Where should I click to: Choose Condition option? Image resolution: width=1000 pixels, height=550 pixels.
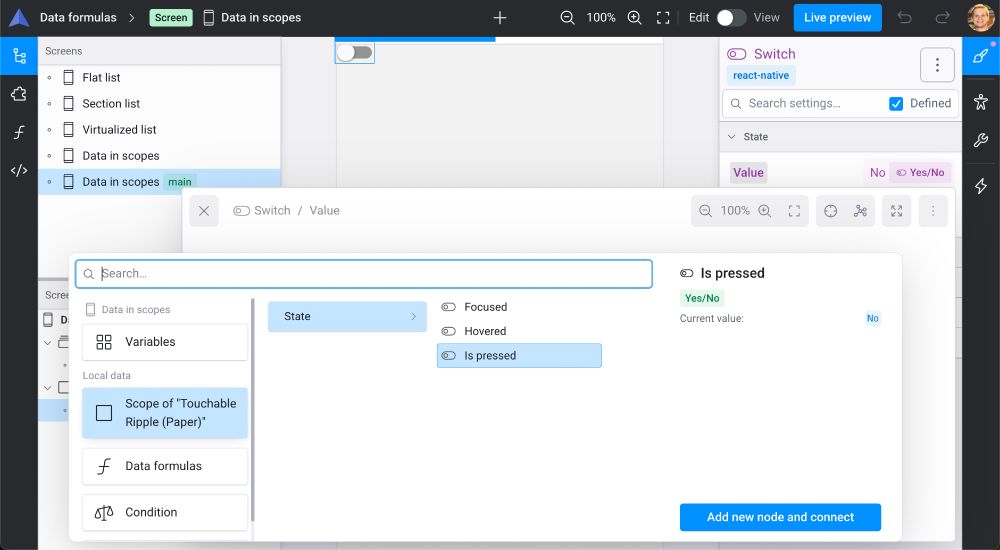[165, 512]
